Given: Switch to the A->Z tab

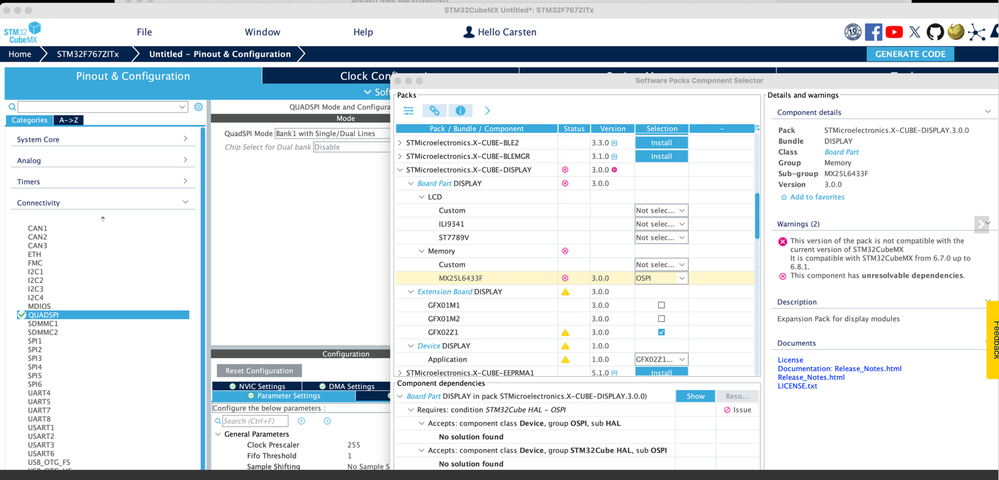Looking at the screenshot, I should pos(68,120).
